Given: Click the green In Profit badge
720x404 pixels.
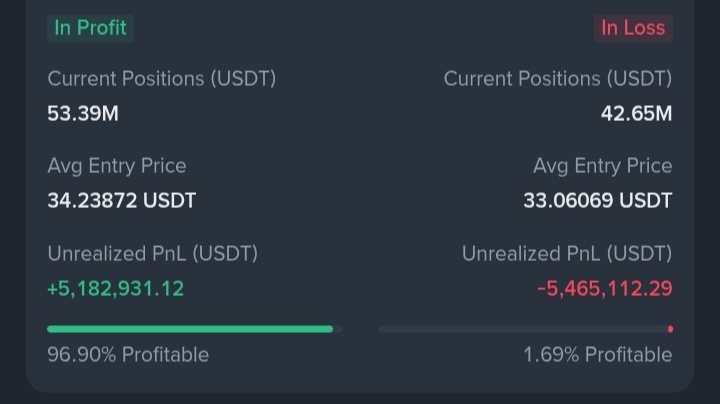Looking at the screenshot, I should [90, 28].
